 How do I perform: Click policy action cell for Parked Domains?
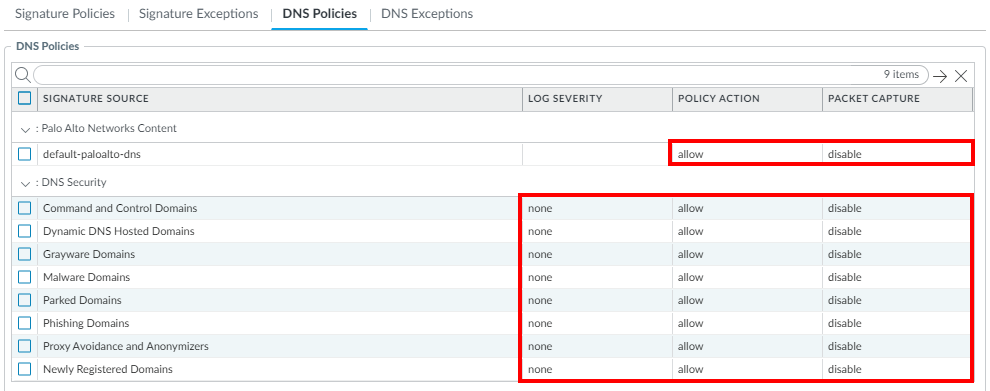748,300
